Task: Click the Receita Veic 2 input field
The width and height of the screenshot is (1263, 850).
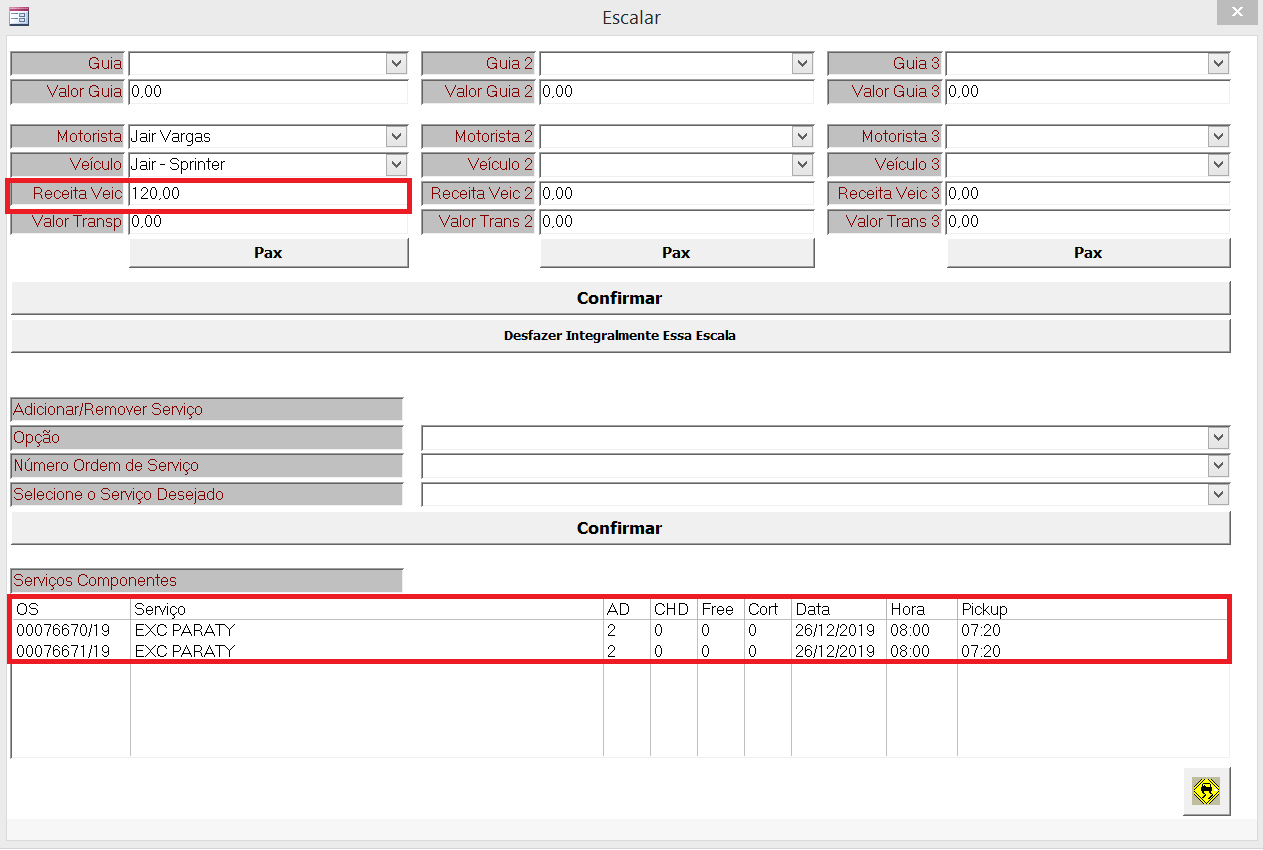Action: (x=675, y=194)
